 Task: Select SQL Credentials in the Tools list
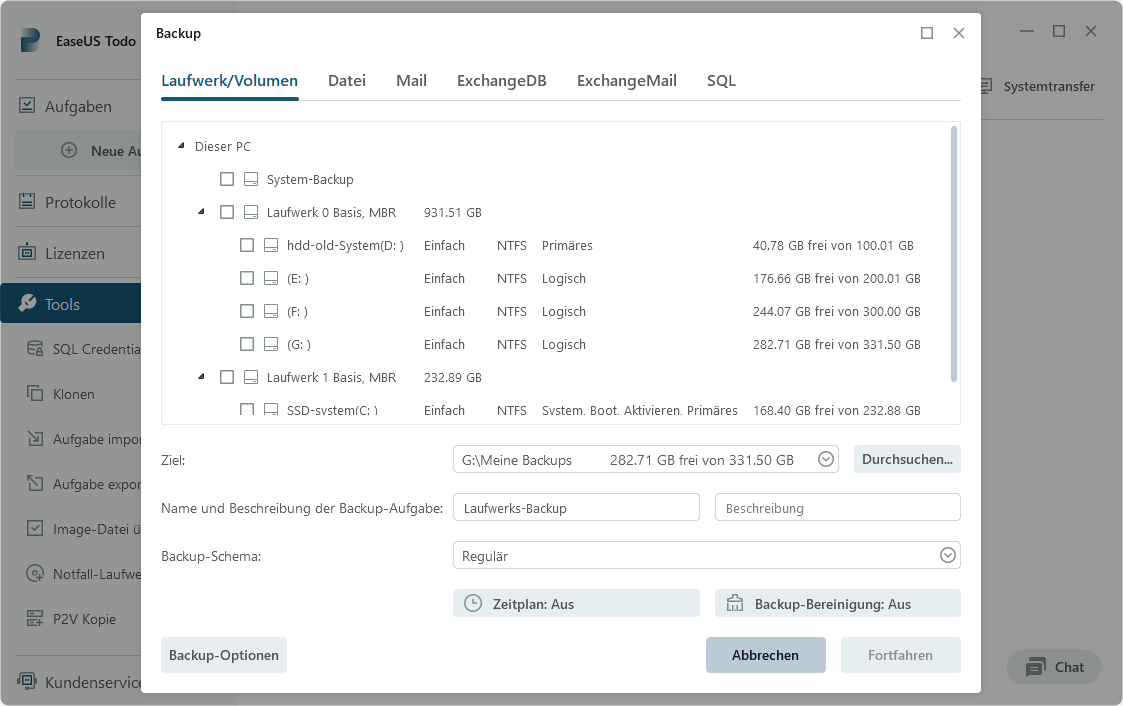tap(85, 348)
